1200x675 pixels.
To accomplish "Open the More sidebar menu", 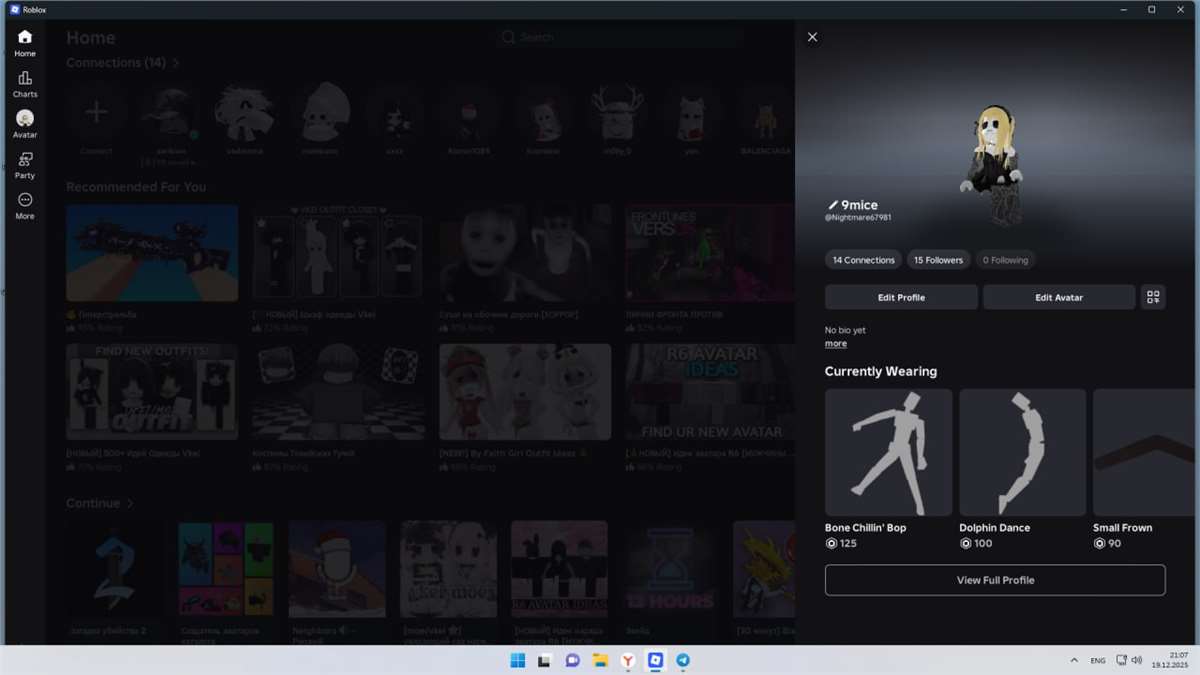I will point(25,205).
